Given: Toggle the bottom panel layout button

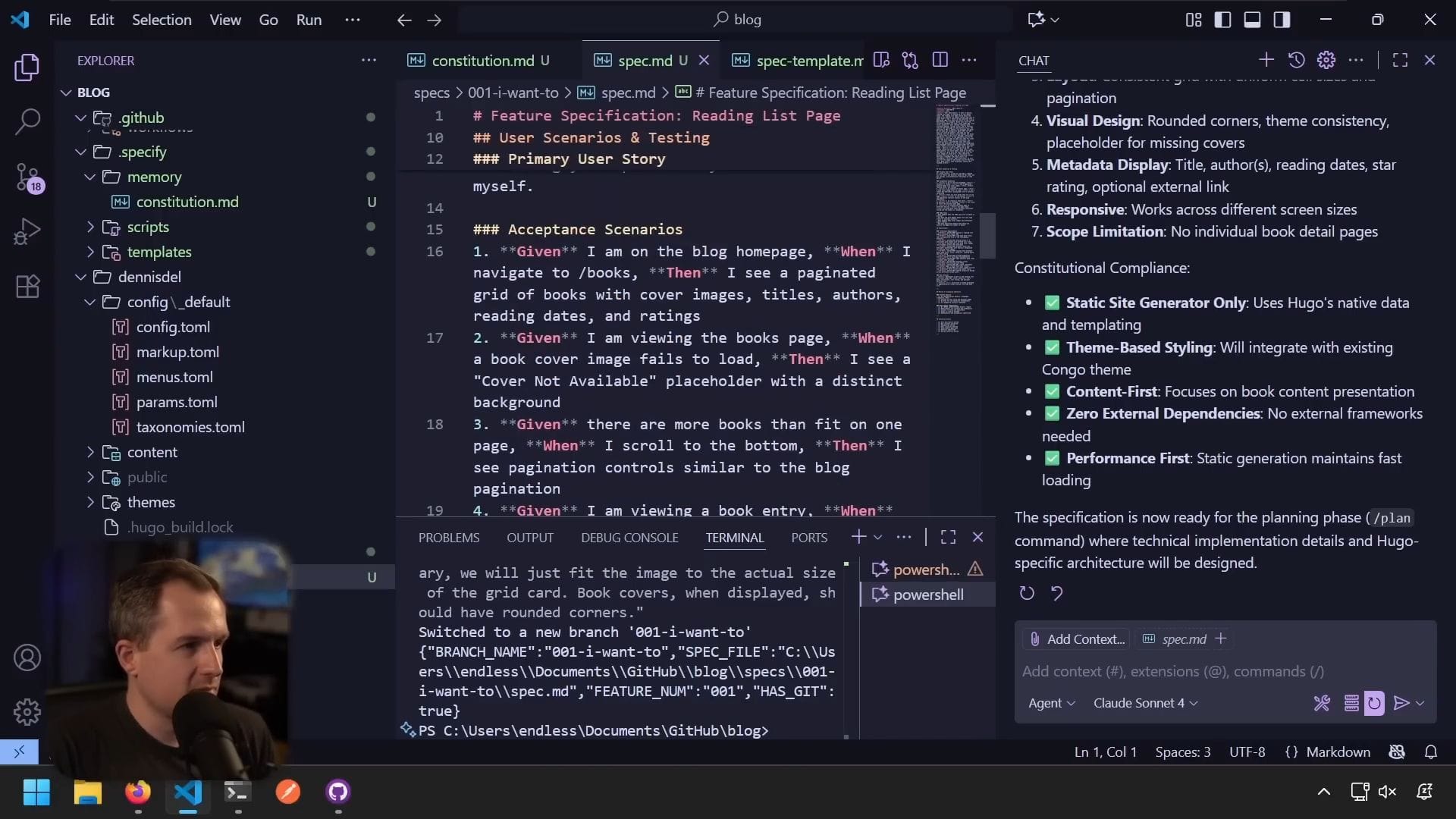Looking at the screenshot, I should pyautogui.click(x=1252, y=20).
